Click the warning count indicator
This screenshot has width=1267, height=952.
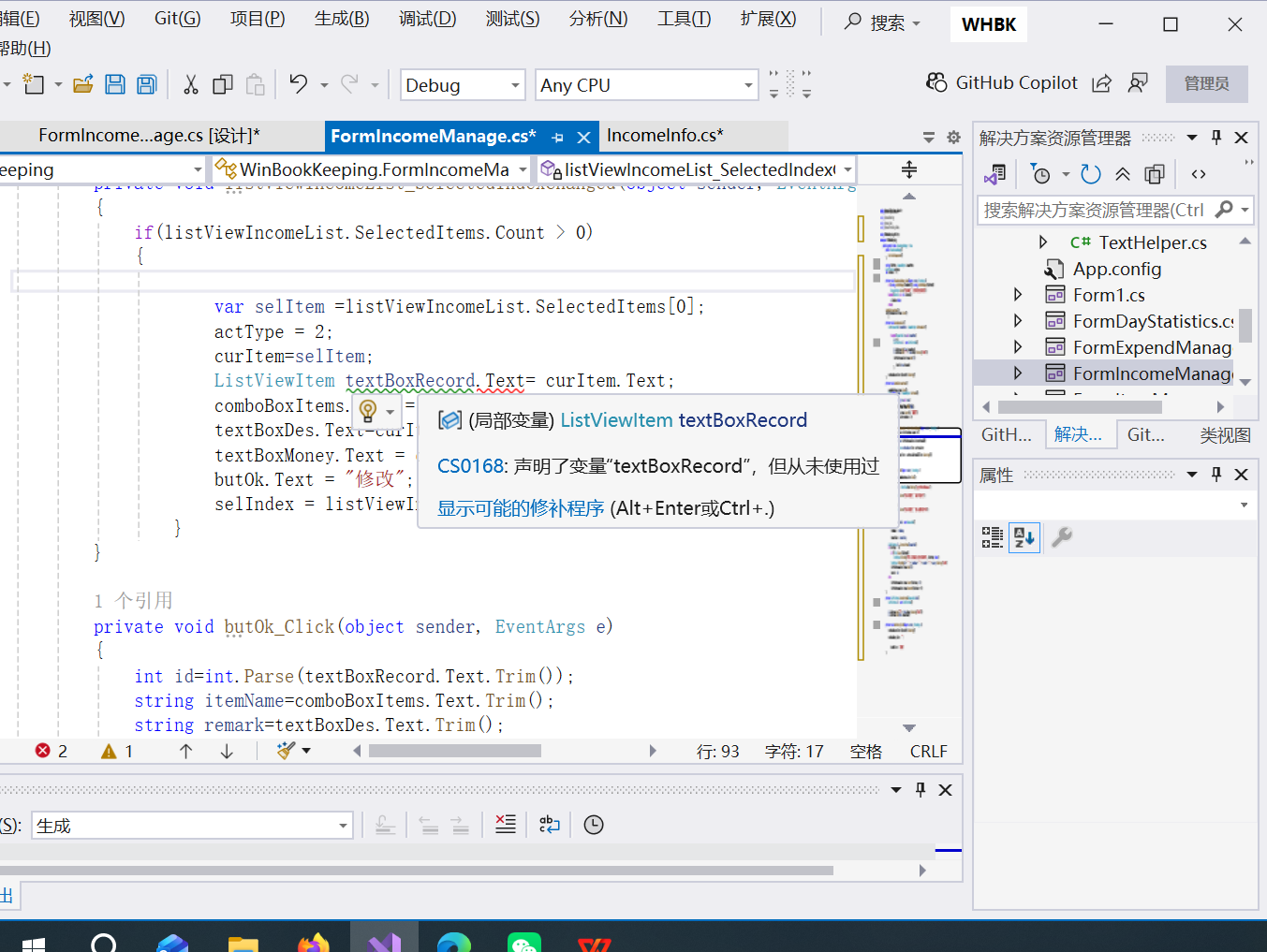(x=117, y=751)
